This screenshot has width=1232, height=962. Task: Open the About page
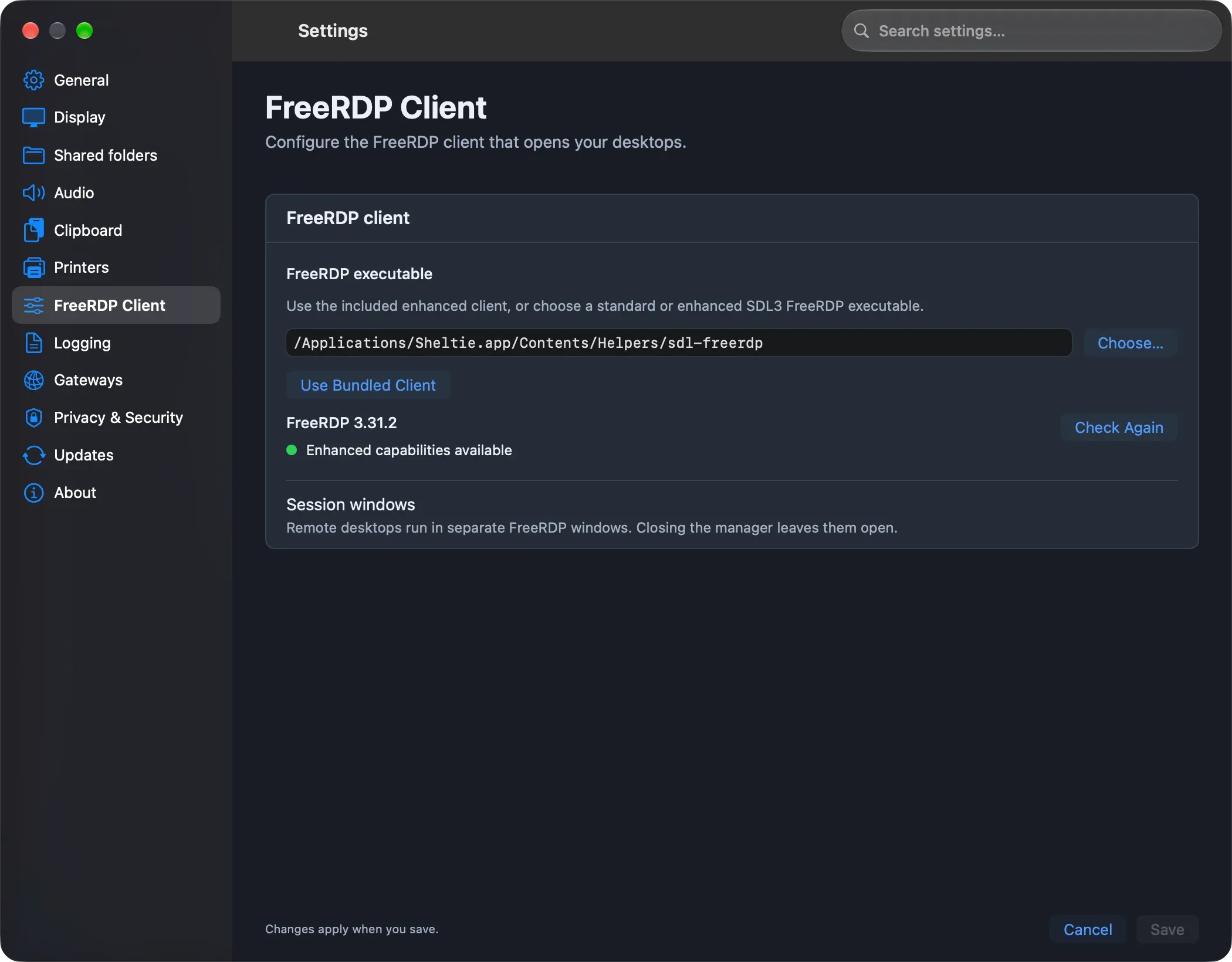coord(116,493)
